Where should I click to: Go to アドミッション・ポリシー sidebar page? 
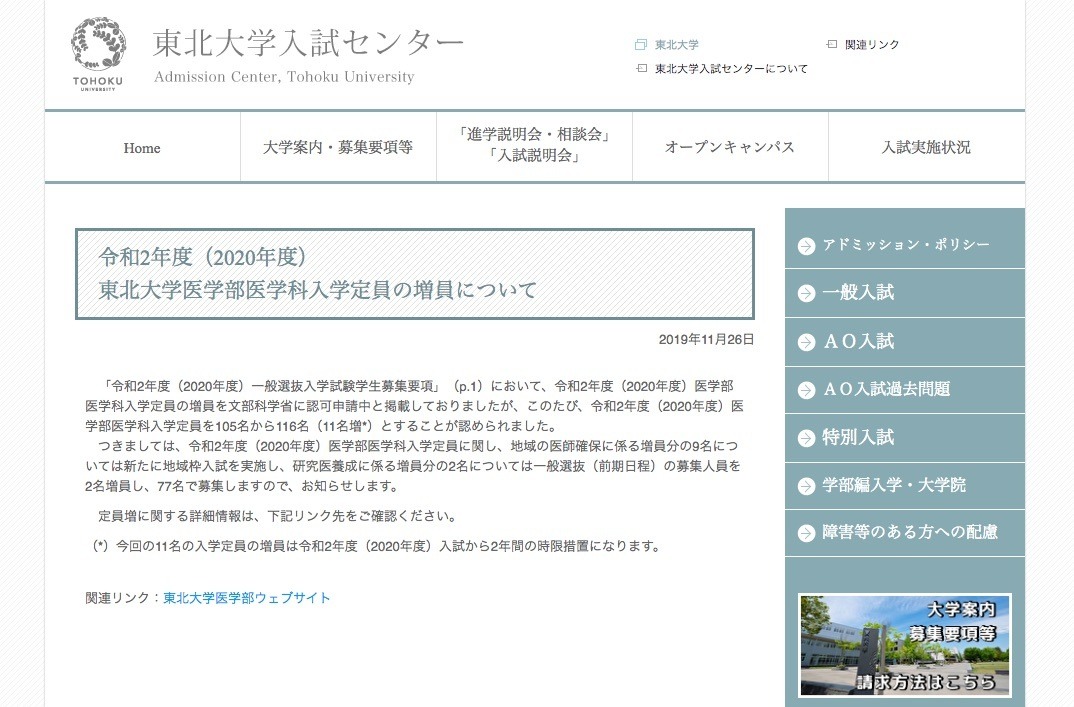tap(905, 245)
